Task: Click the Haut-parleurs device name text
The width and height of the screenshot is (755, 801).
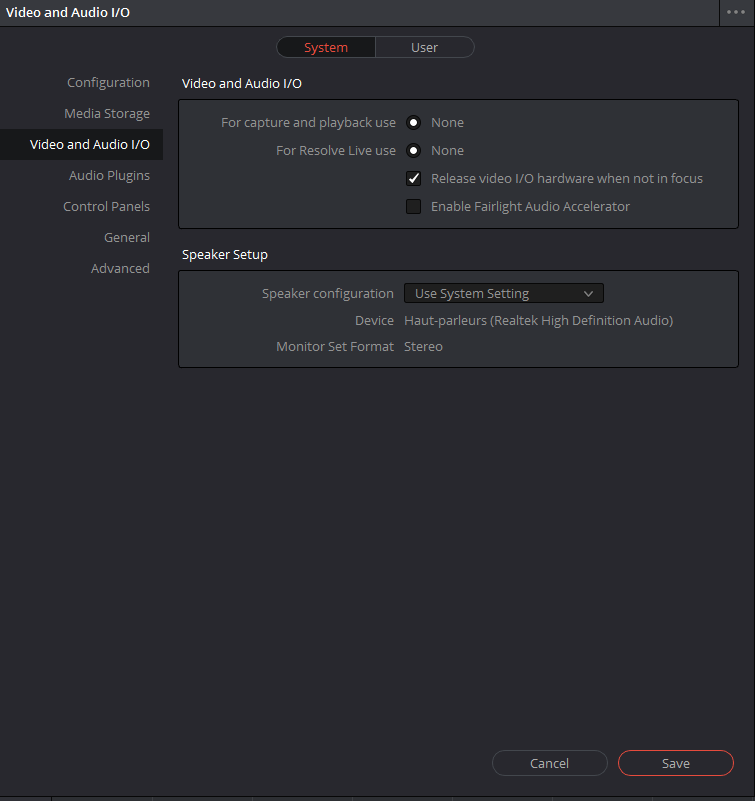Action: point(538,321)
